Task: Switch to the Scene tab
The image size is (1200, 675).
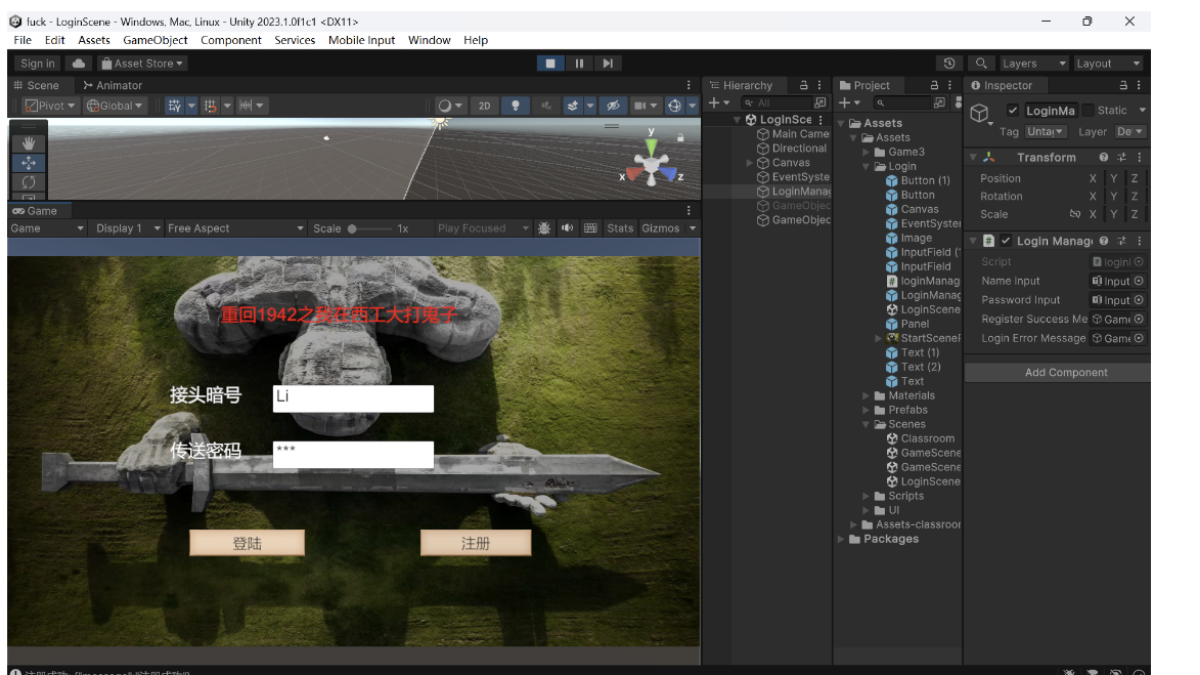Action: click(36, 85)
